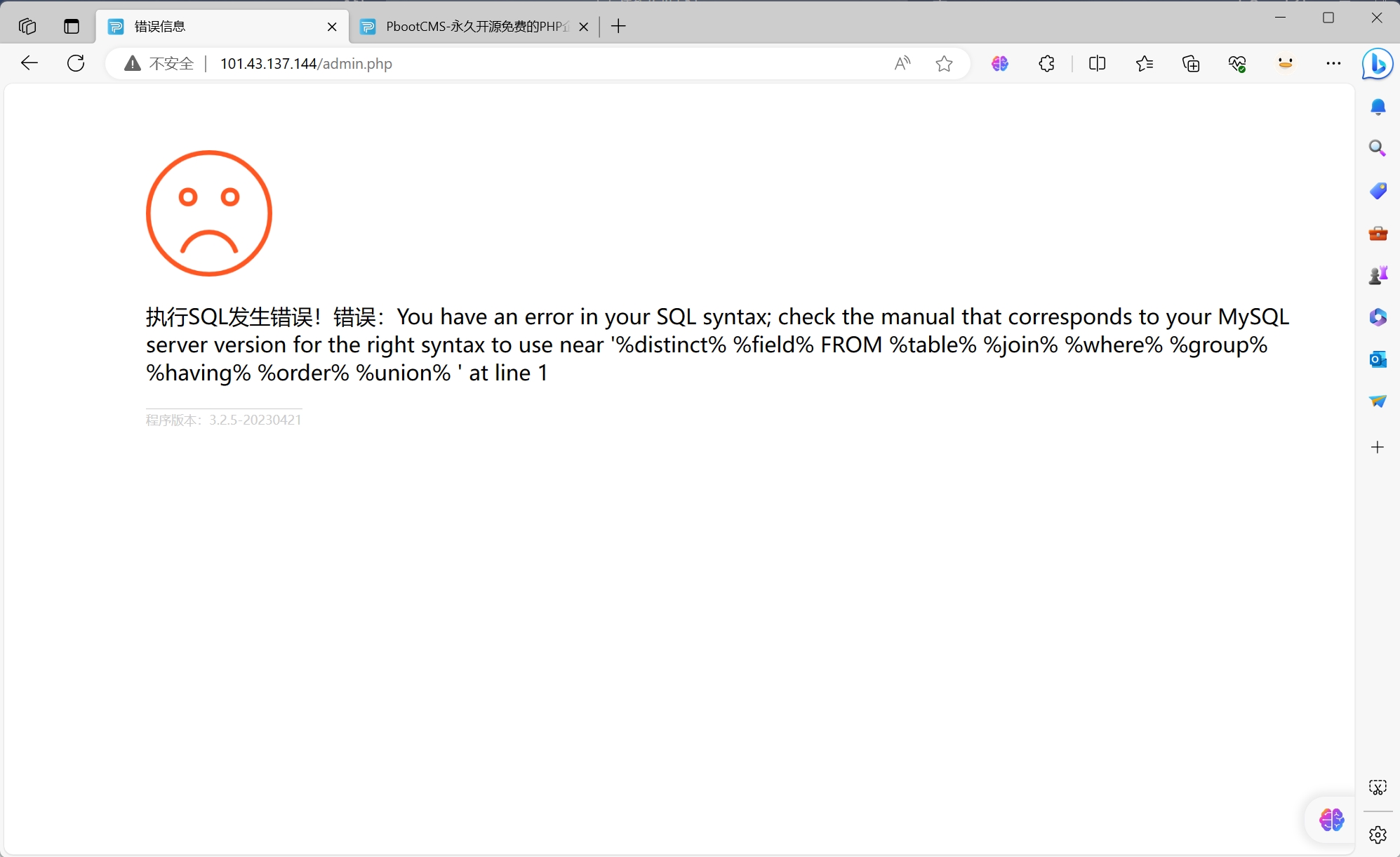This screenshot has height=857, width=1400.
Task: Refresh the error page
Action: [x=76, y=63]
